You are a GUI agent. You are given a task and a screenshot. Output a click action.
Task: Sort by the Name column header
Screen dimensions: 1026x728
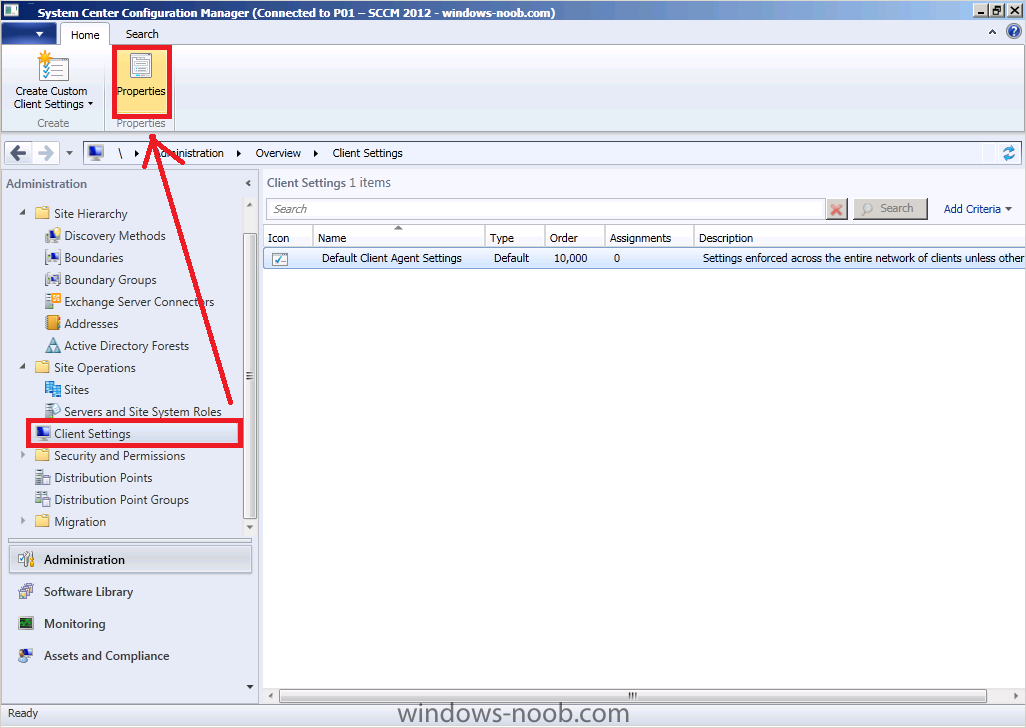point(398,237)
